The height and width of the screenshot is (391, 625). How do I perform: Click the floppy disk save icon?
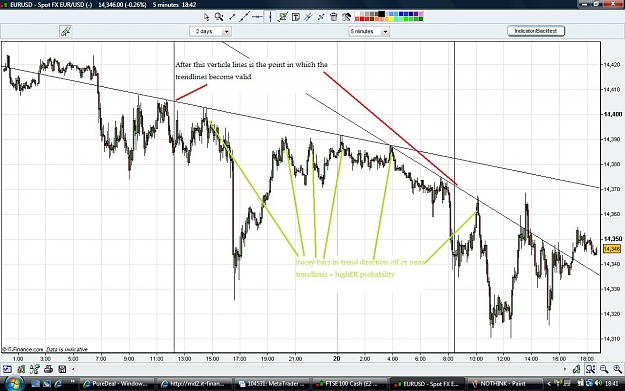pyautogui.click(x=62, y=369)
